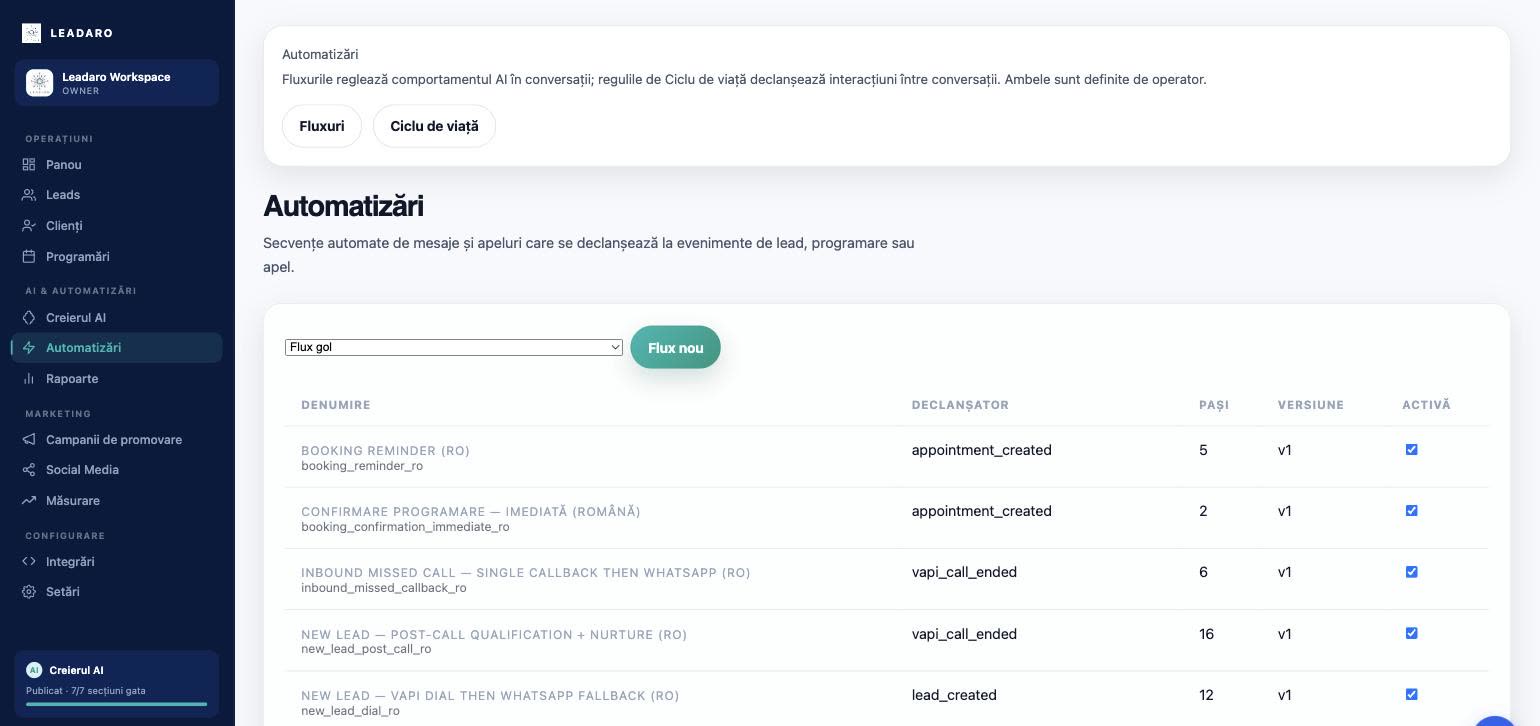Click the Campanii de promovare megaphone icon
The height and width of the screenshot is (726, 1540).
coord(29,439)
